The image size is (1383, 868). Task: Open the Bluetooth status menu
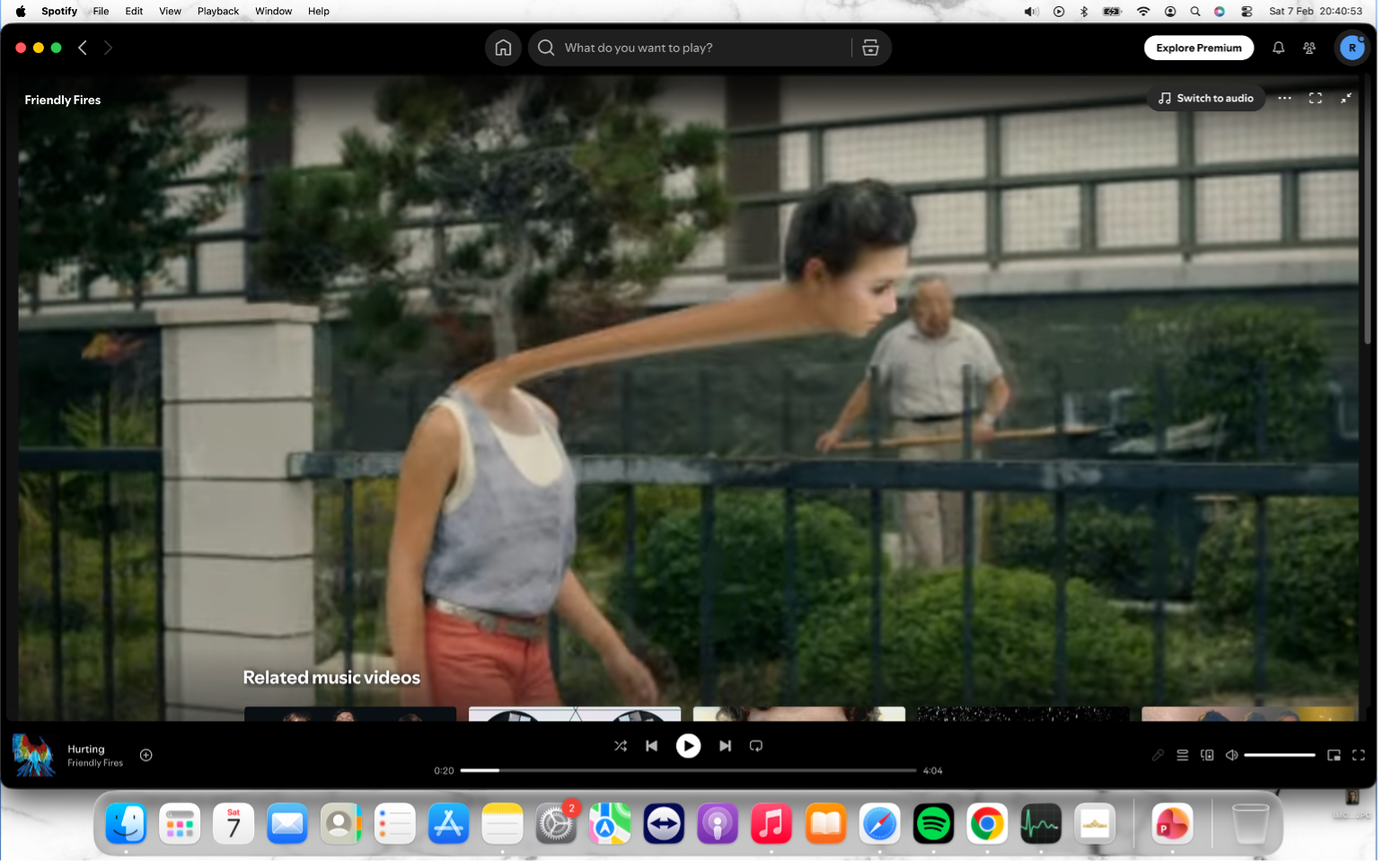click(1084, 11)
